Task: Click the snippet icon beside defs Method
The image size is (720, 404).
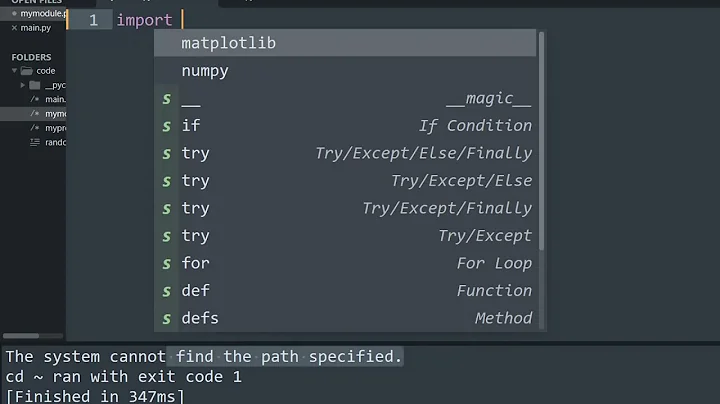Action: (167, 319)
